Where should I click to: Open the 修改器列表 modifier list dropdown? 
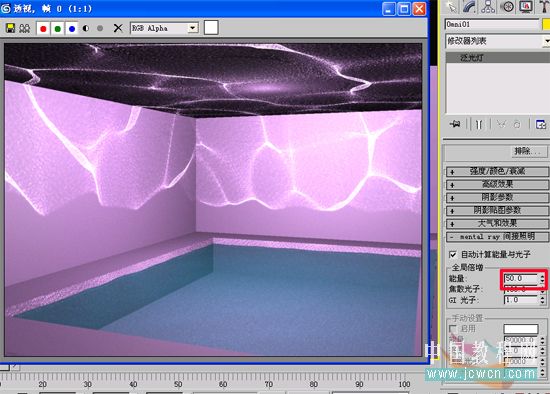tap(497, 41)
